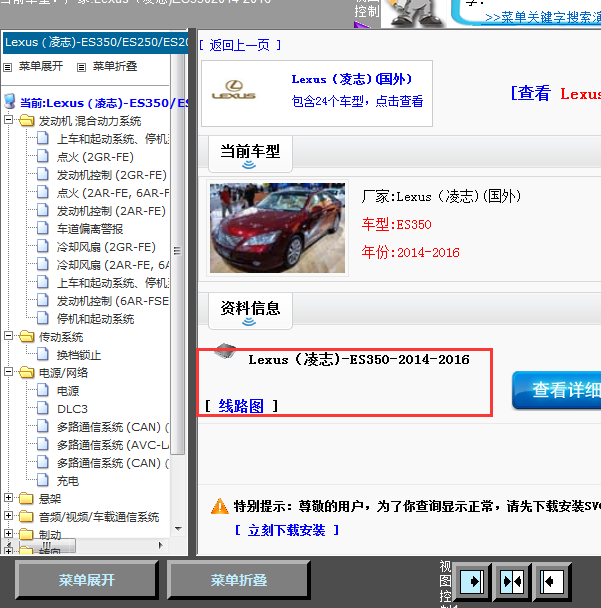Click the 当前:Lexus (凌志)-ES350 root node
This screenshot has height=608, width=601.
tap(104, 103)
